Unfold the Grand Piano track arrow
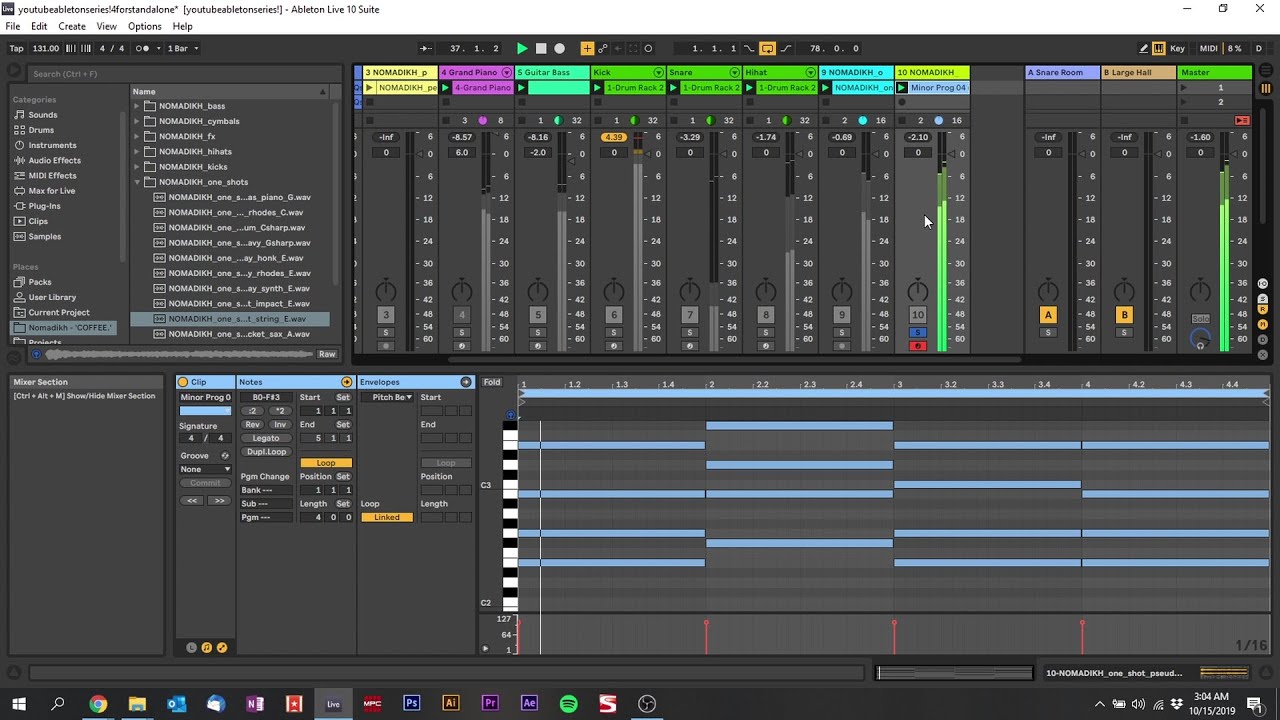 (x=507, y=72)
